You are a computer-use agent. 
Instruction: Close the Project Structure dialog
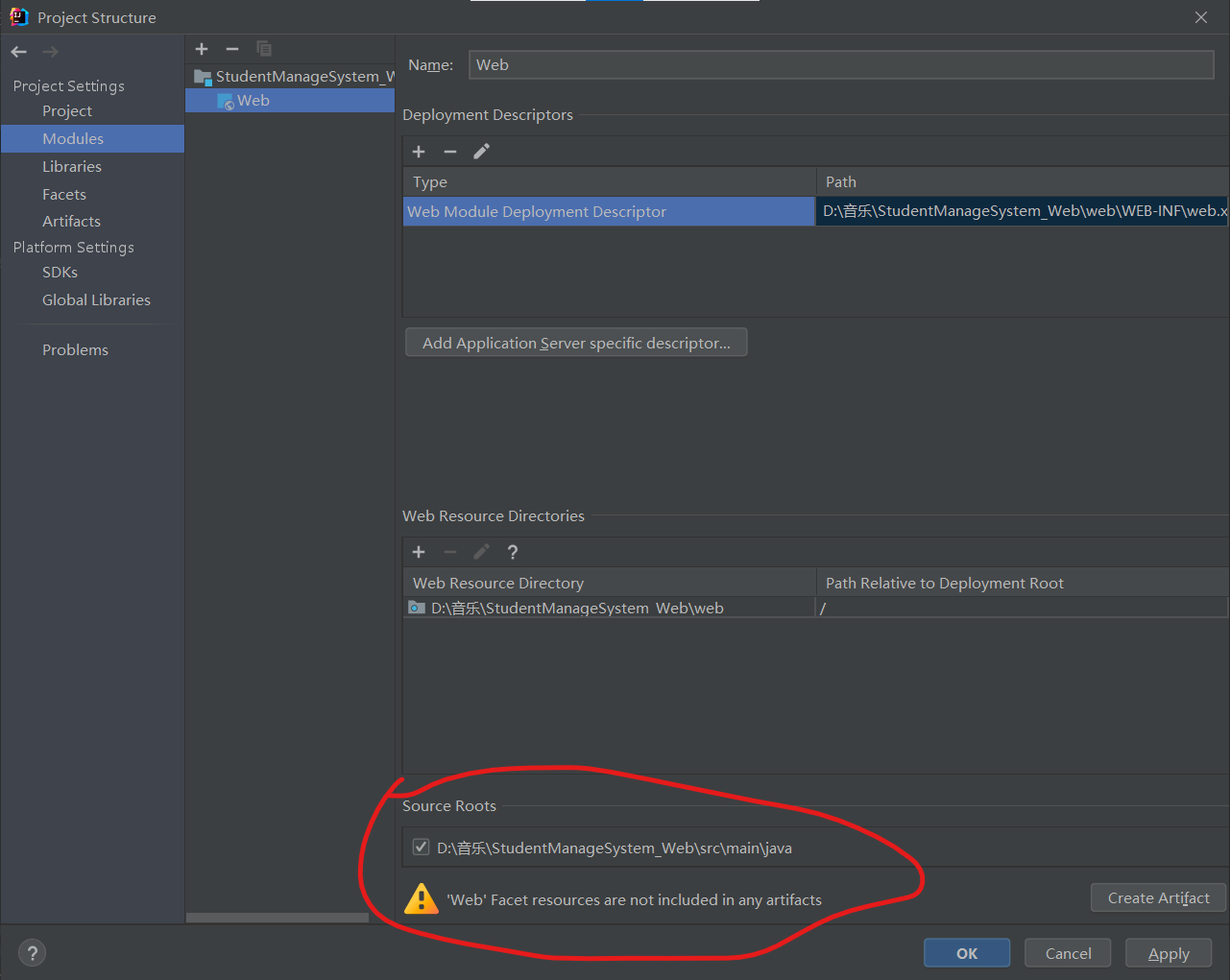click(x=1201, y=17)
